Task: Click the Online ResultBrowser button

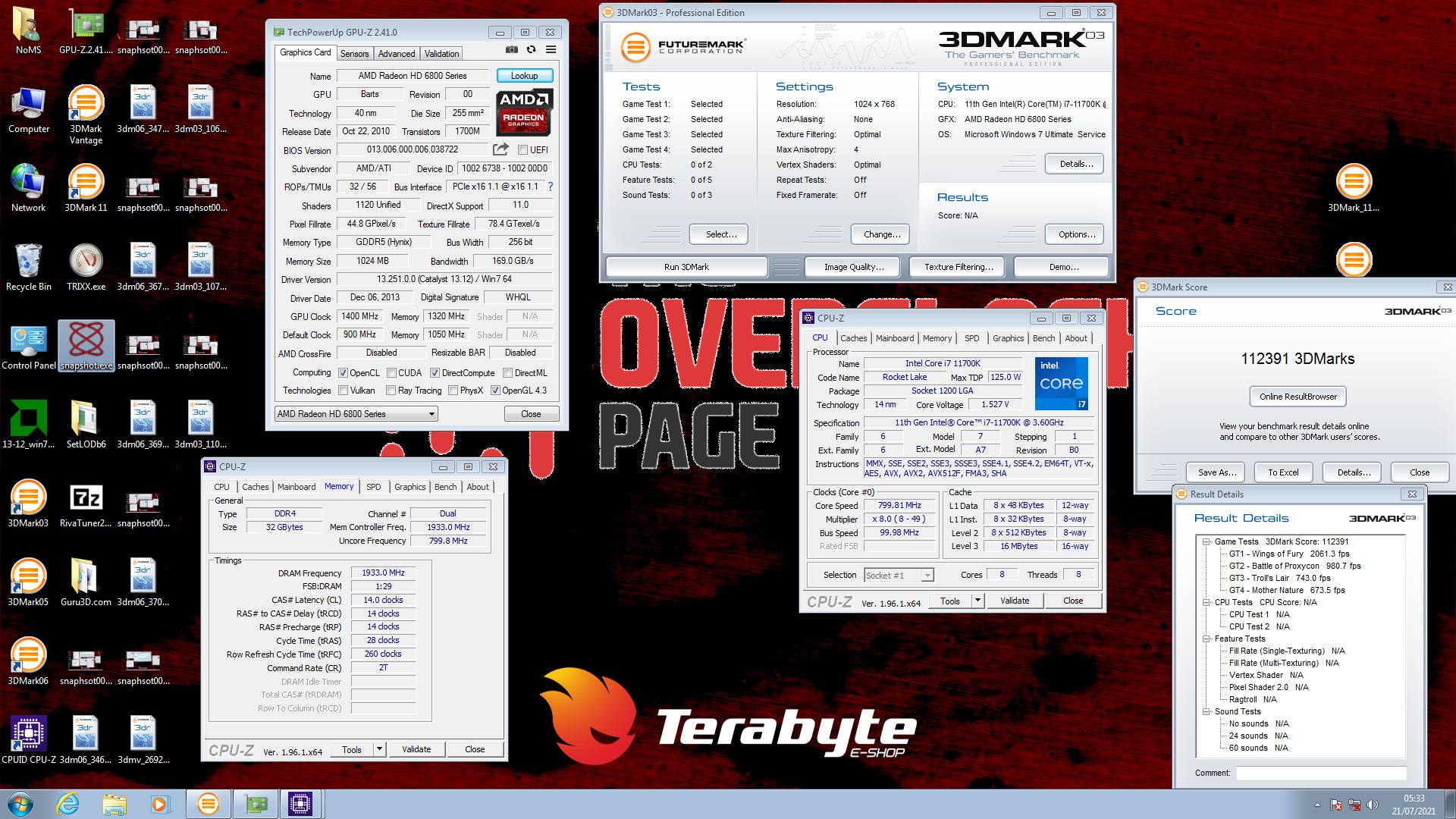Action: [x=1298, y=397]
